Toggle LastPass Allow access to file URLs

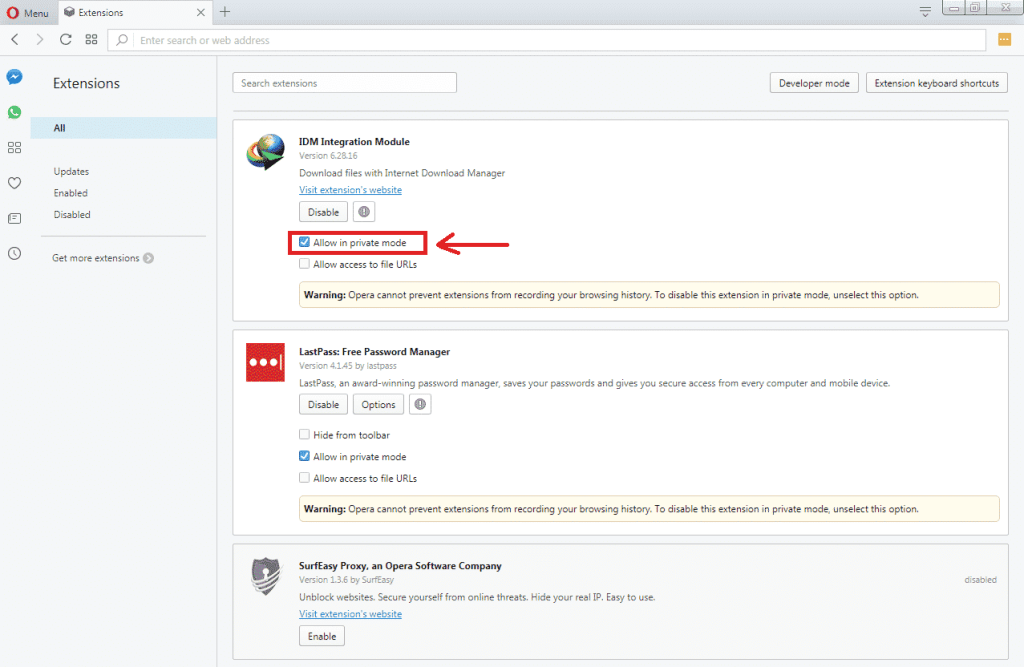point(304,478)
